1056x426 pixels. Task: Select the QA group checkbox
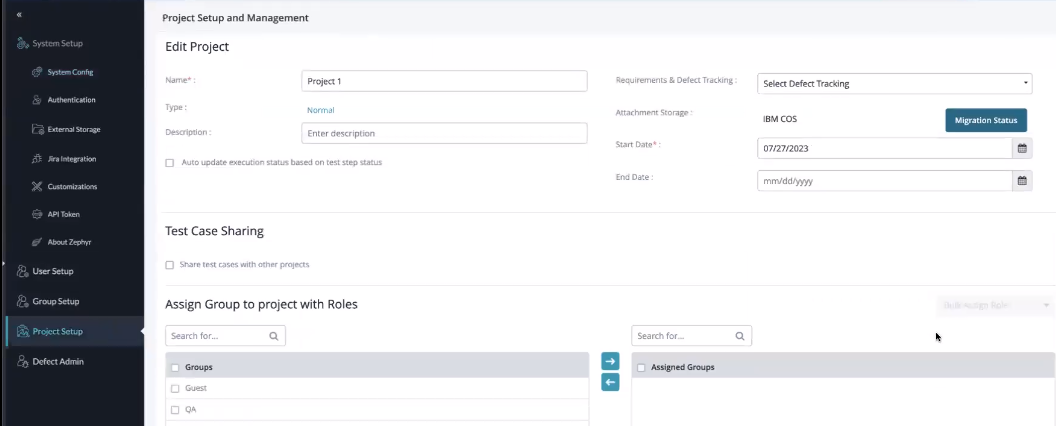175,410
